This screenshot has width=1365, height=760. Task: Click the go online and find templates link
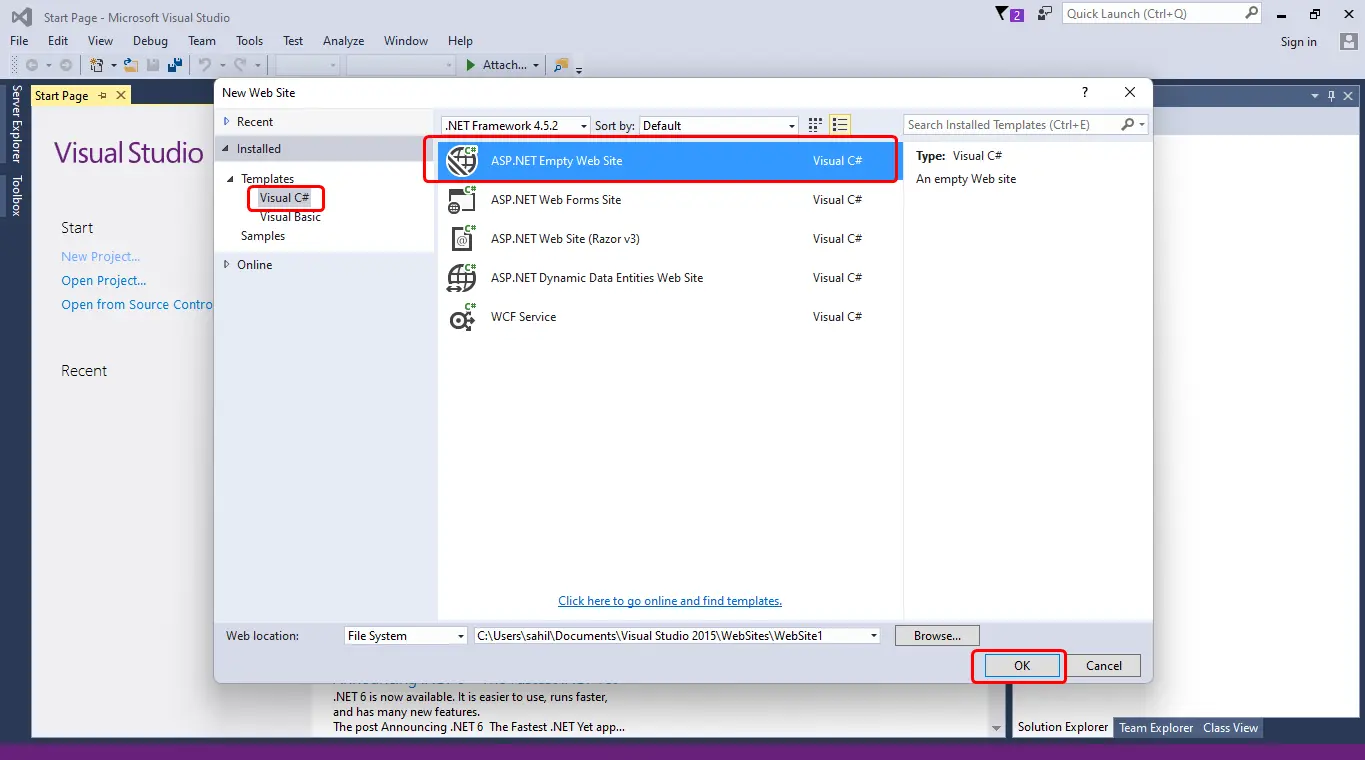(x=670, y=601)
